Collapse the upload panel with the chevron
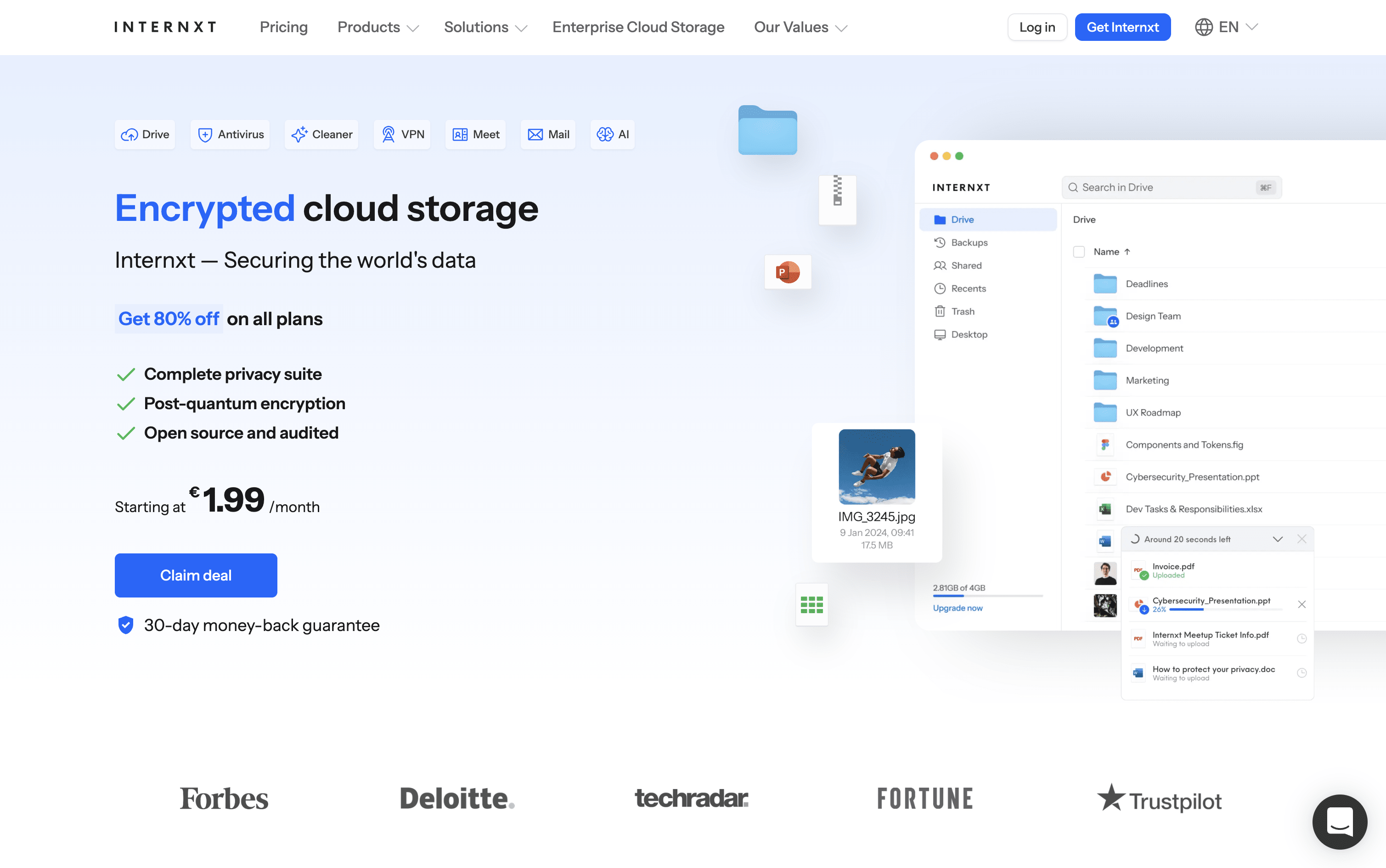This screenshot has height=868, width=1386. [x=1278, y=539]
